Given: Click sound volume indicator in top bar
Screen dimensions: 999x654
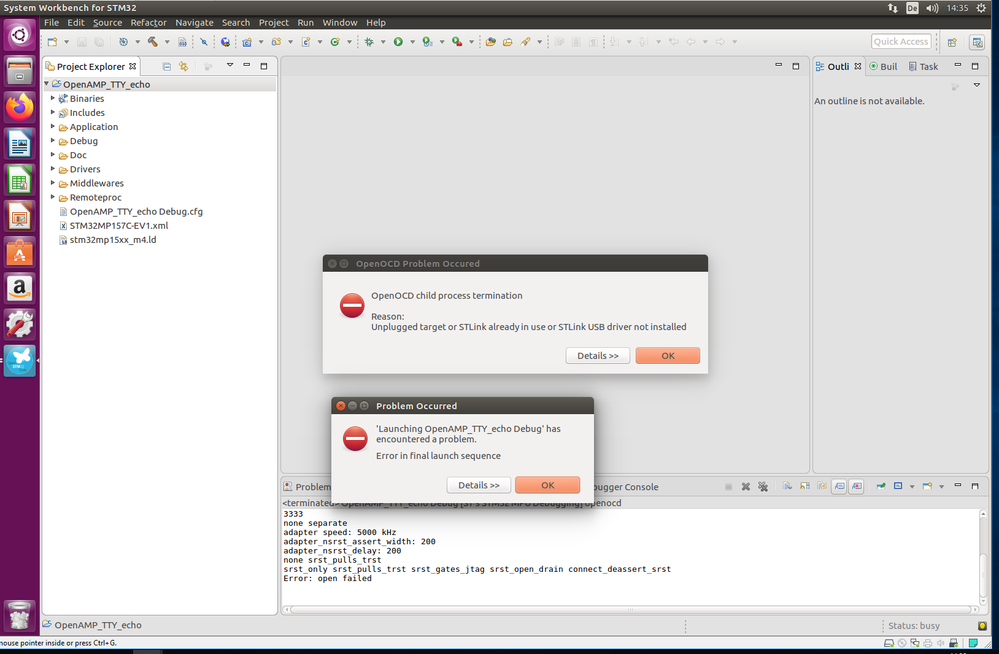Looking at the screenshot, I should tap(932, 8).
